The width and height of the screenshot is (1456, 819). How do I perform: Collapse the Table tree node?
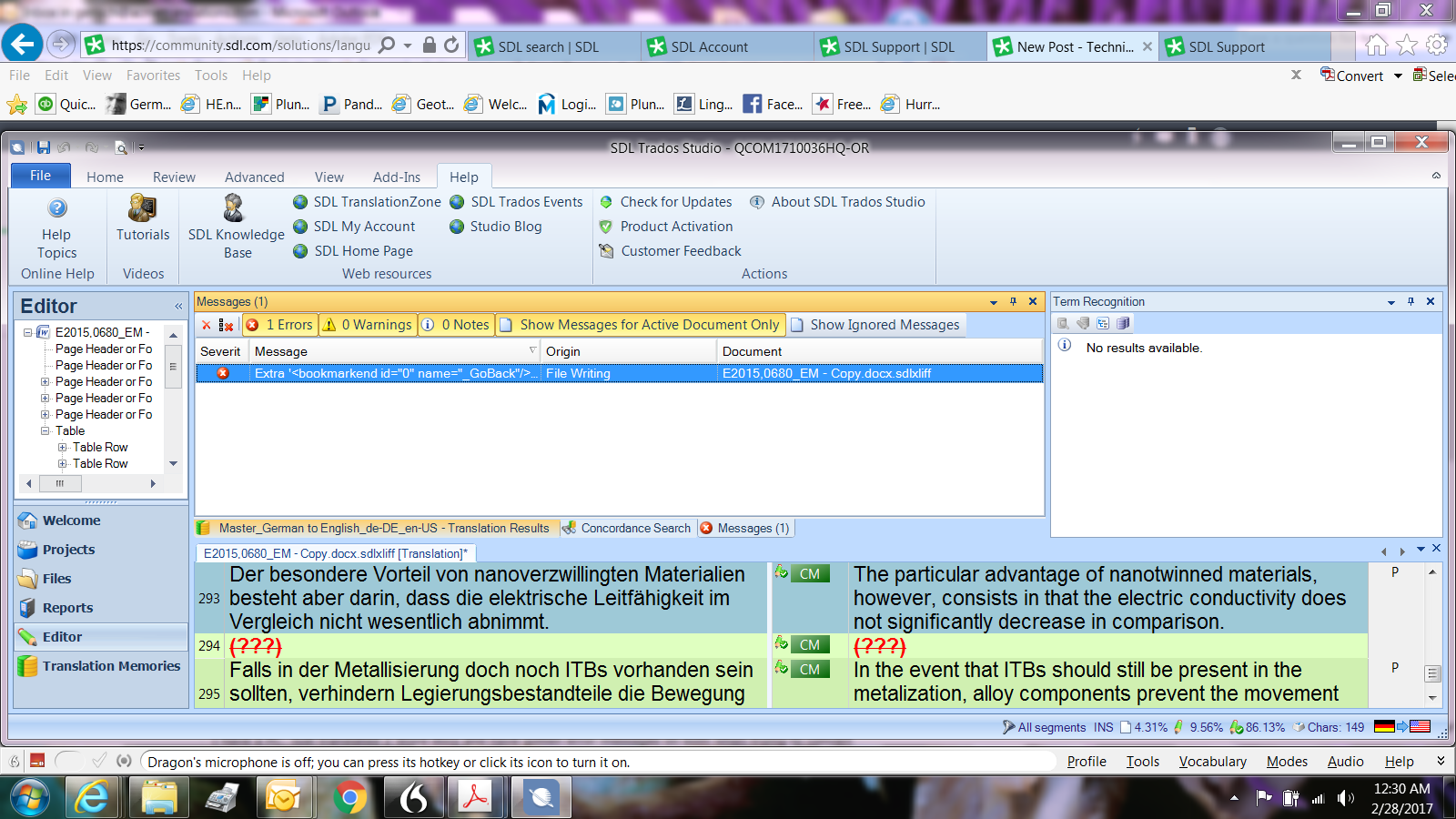45,430
